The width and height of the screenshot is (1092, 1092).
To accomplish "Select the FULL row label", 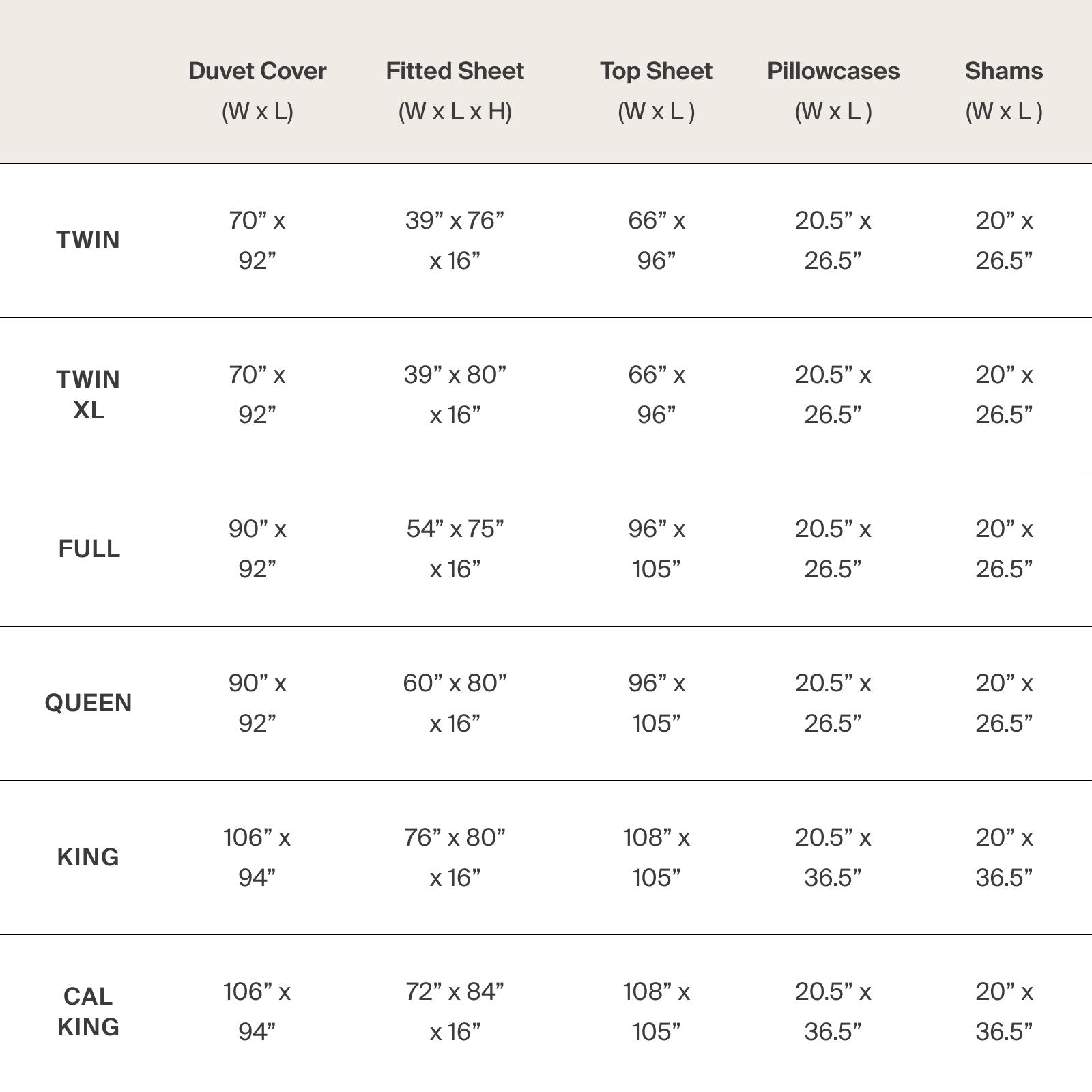I will click(89, 549).
